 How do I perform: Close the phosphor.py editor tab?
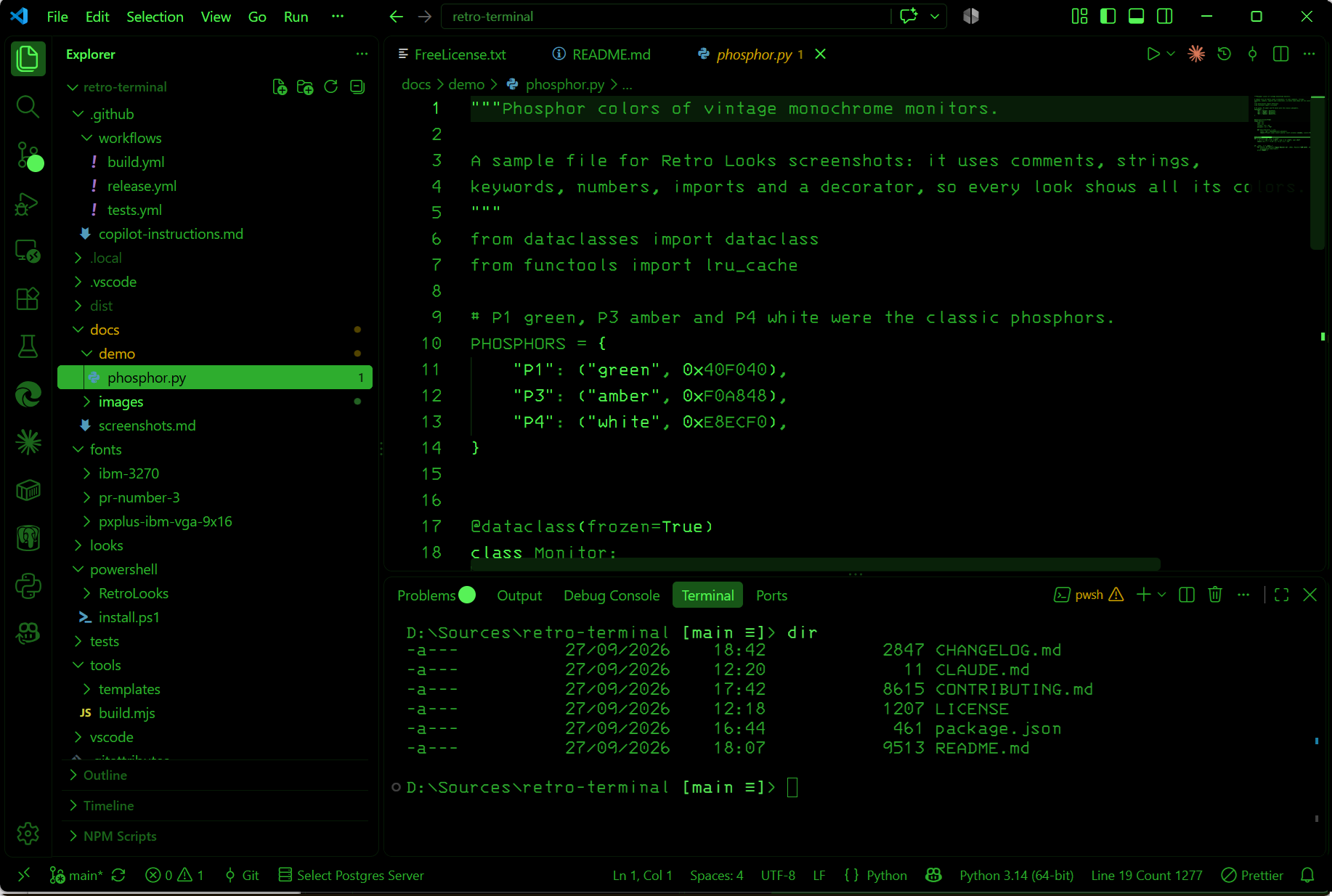click(x=821, y=54)
